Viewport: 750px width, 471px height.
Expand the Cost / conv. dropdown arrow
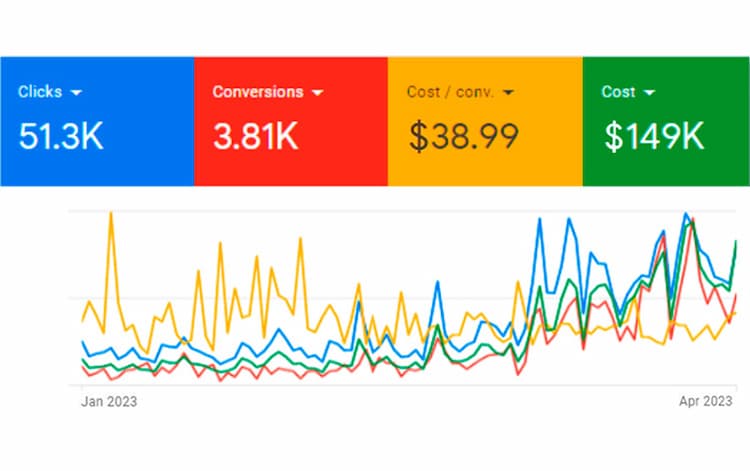click(x=508, y=92)
